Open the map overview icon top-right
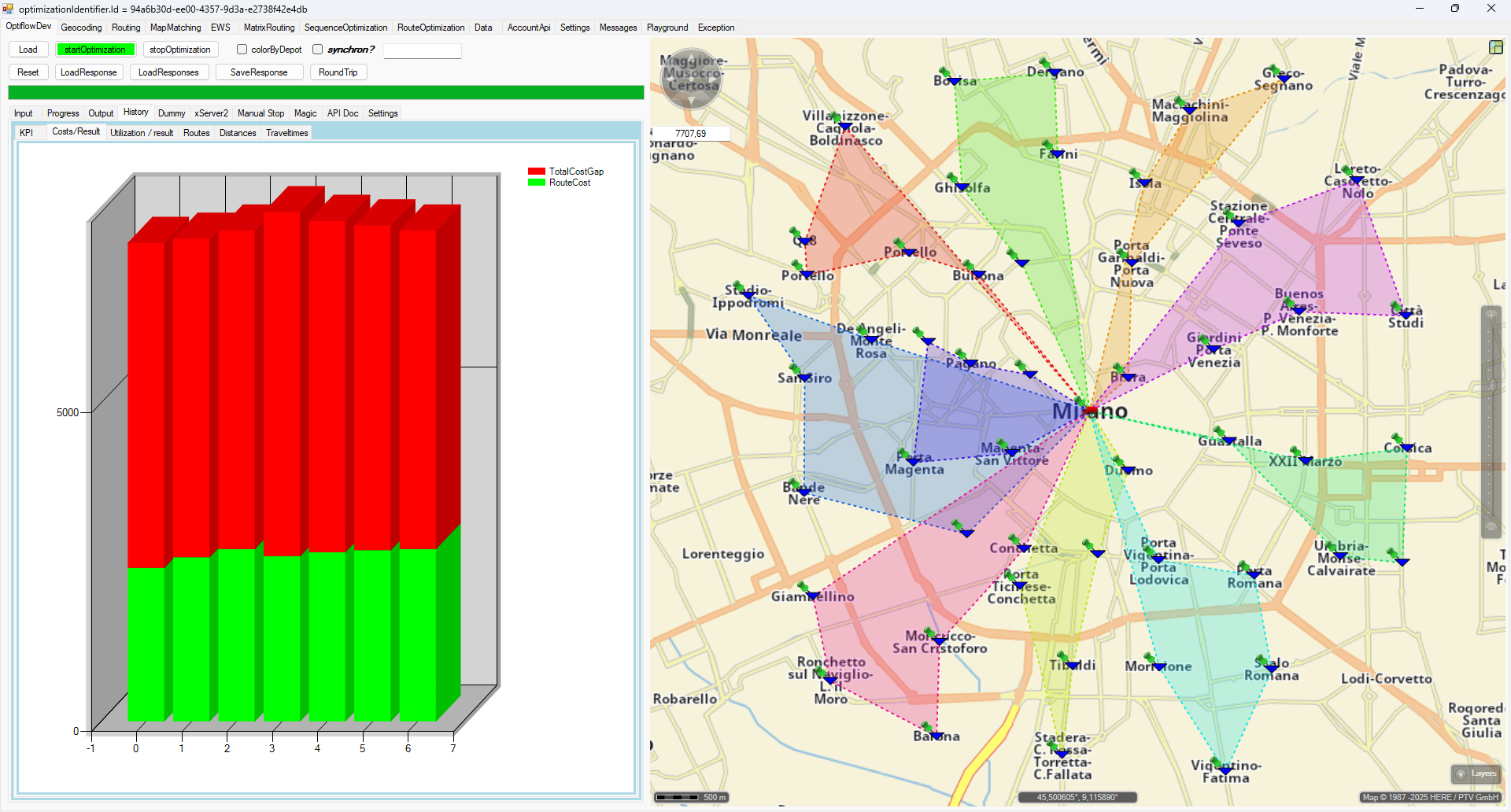The width and height of the screenshot is (1511, 812). (1495, 47)
